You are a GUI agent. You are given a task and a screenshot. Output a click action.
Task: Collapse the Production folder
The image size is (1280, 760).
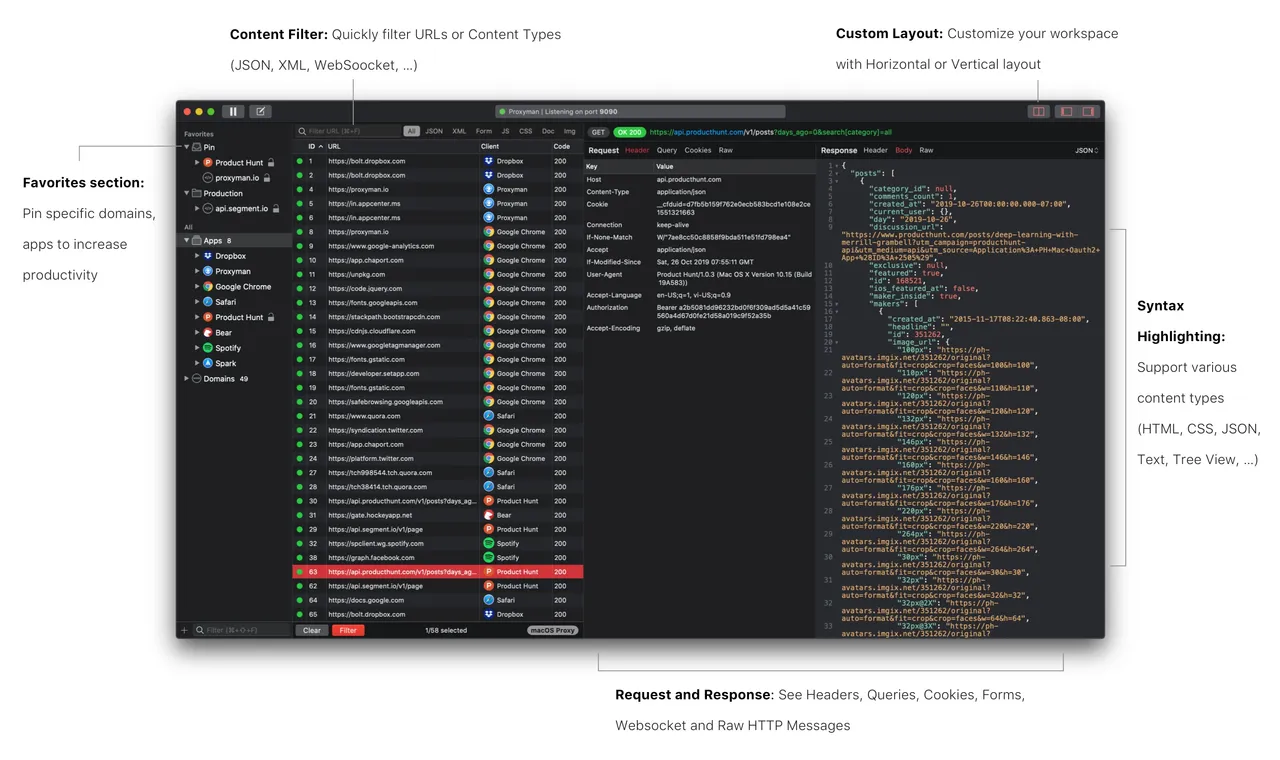[x=187, y=193]
